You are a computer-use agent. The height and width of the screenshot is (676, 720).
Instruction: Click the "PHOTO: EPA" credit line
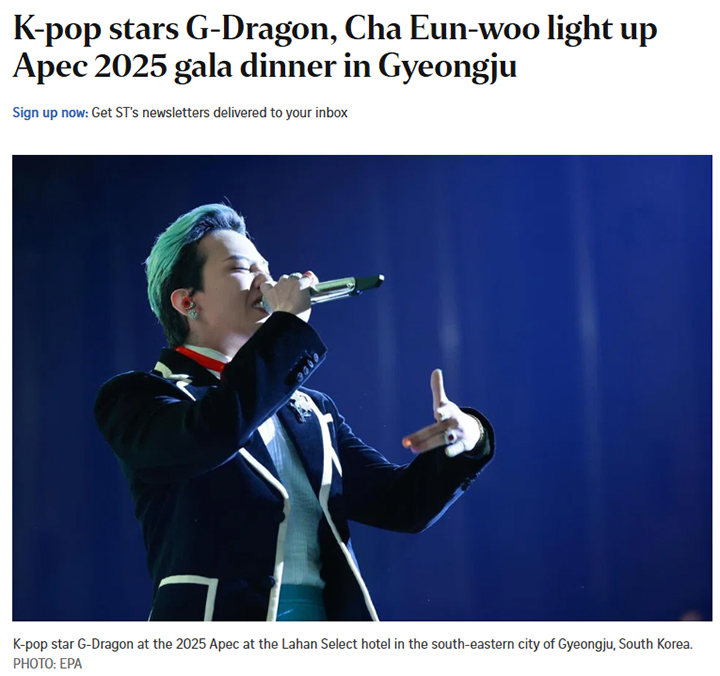point(47,664)
